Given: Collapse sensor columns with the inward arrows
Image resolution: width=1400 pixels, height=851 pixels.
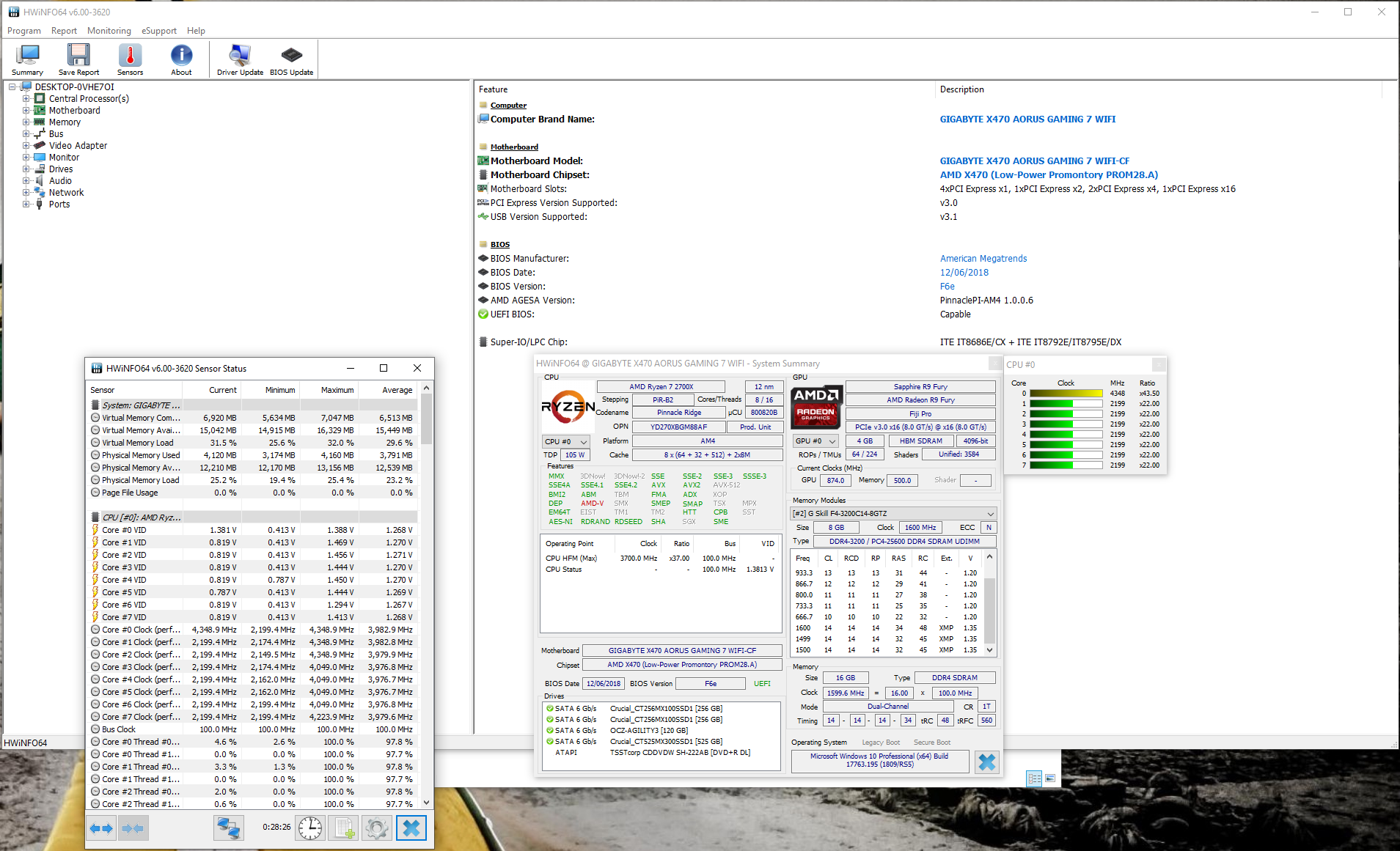Looking at the screenshot, I should click(x=133, y=828).
